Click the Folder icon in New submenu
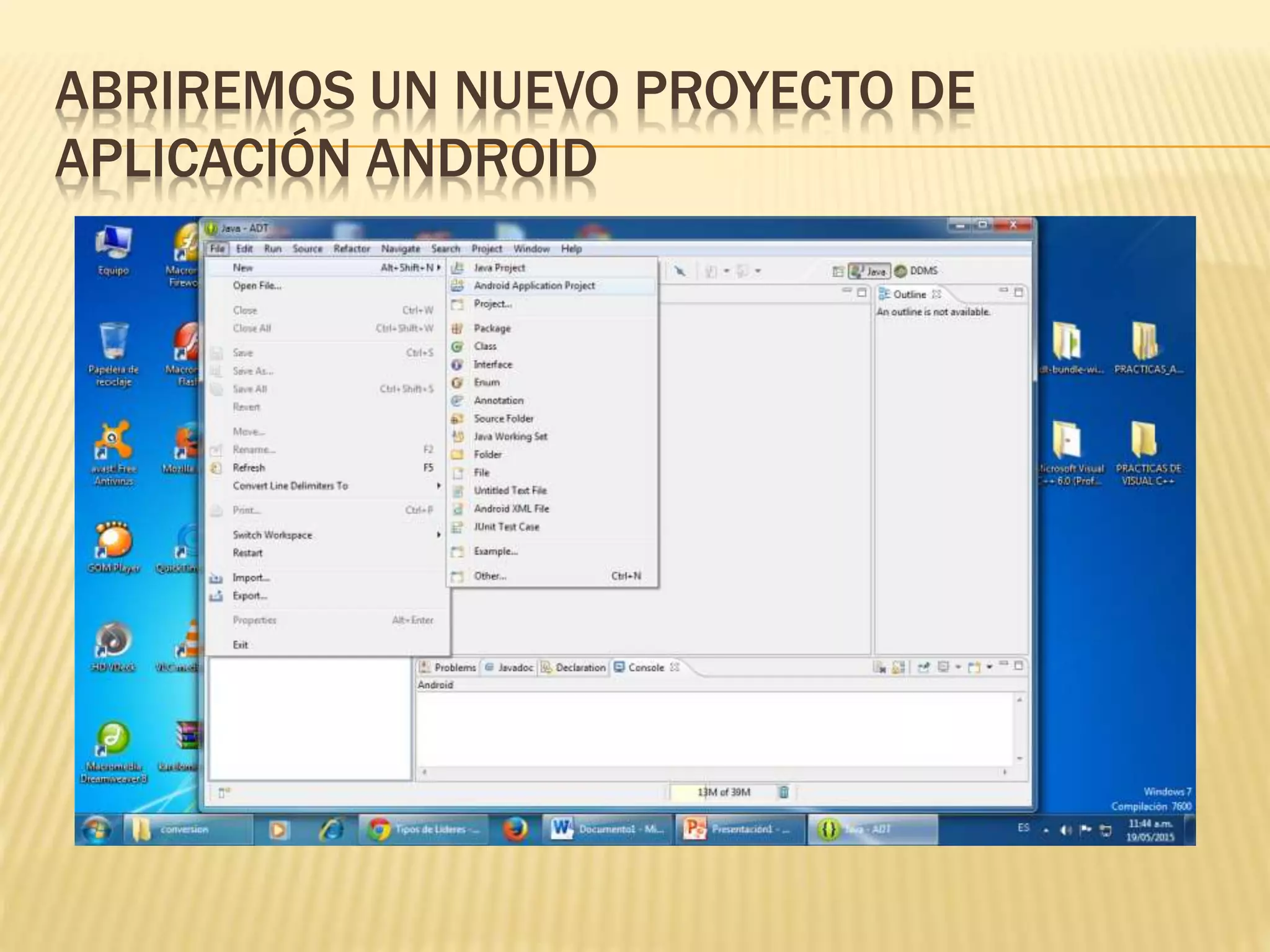 coord(458,454)
